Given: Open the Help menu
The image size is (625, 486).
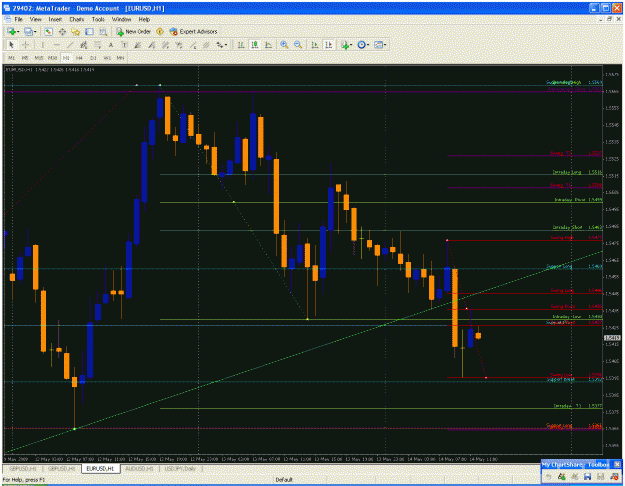Looking at the screenshot, I should tap(144, 19).
